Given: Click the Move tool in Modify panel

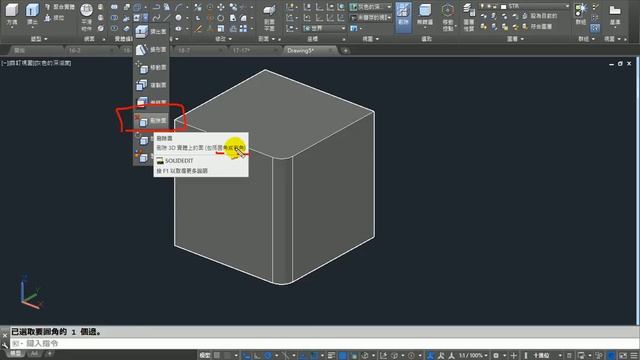Looking at the screenshot, I should [221, 7].
